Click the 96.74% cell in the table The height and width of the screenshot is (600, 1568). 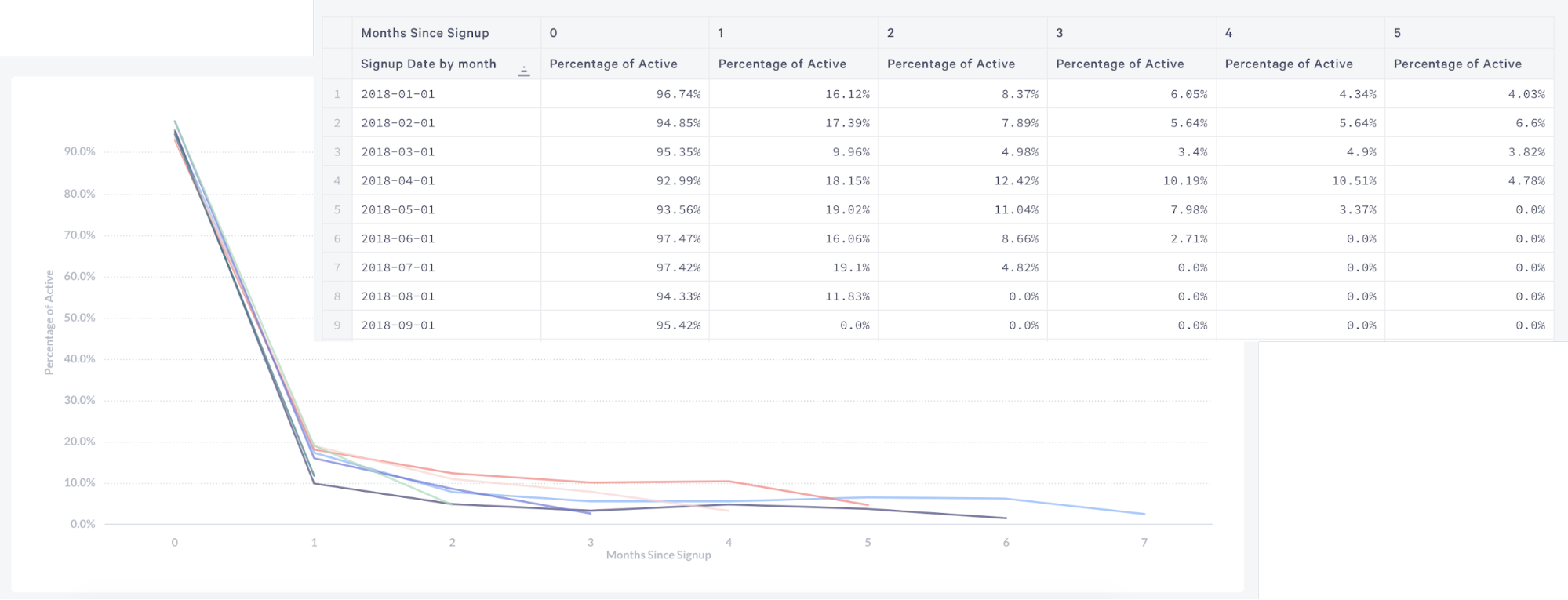678,94
